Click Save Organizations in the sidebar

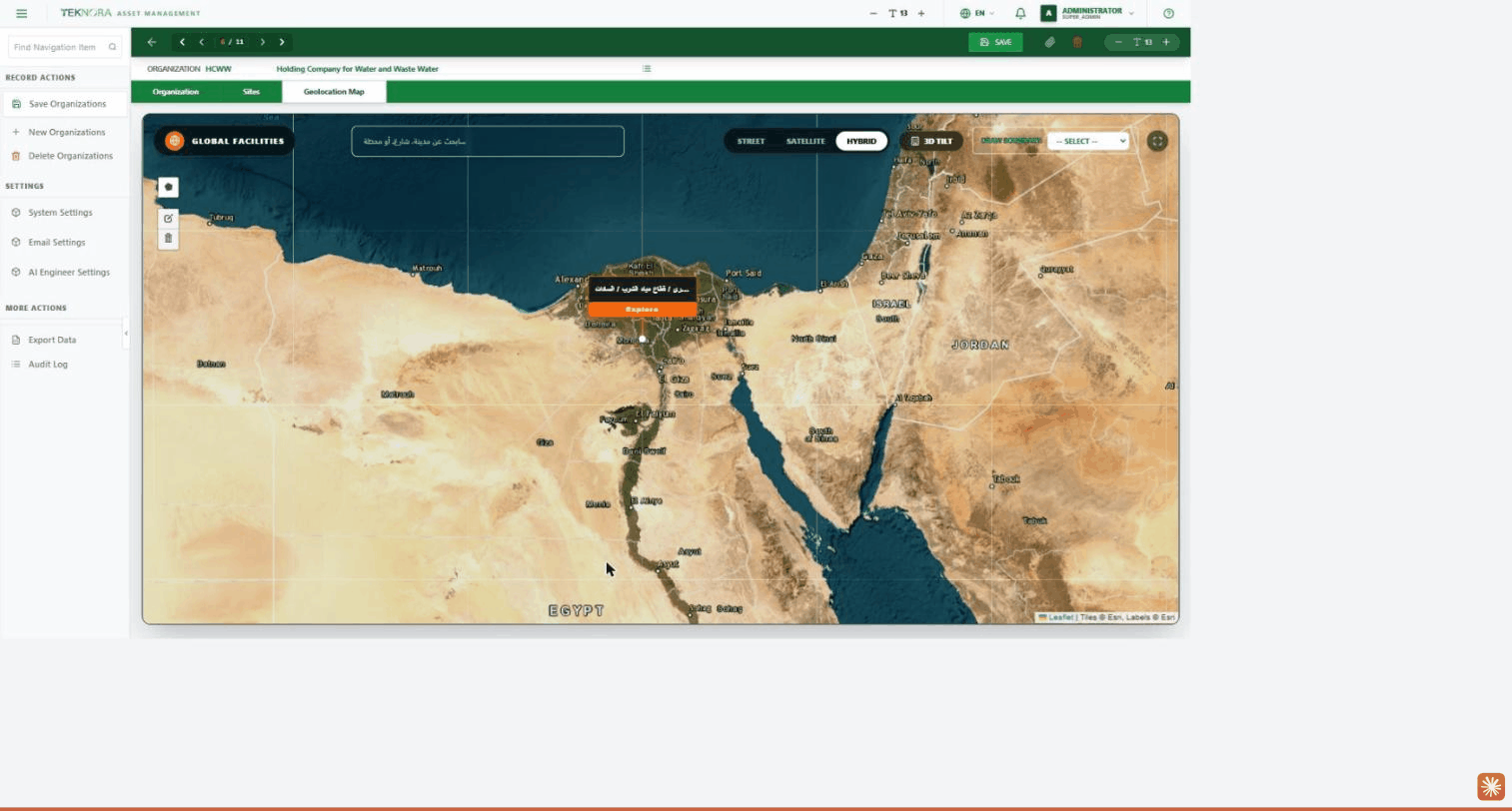(65, 104)
